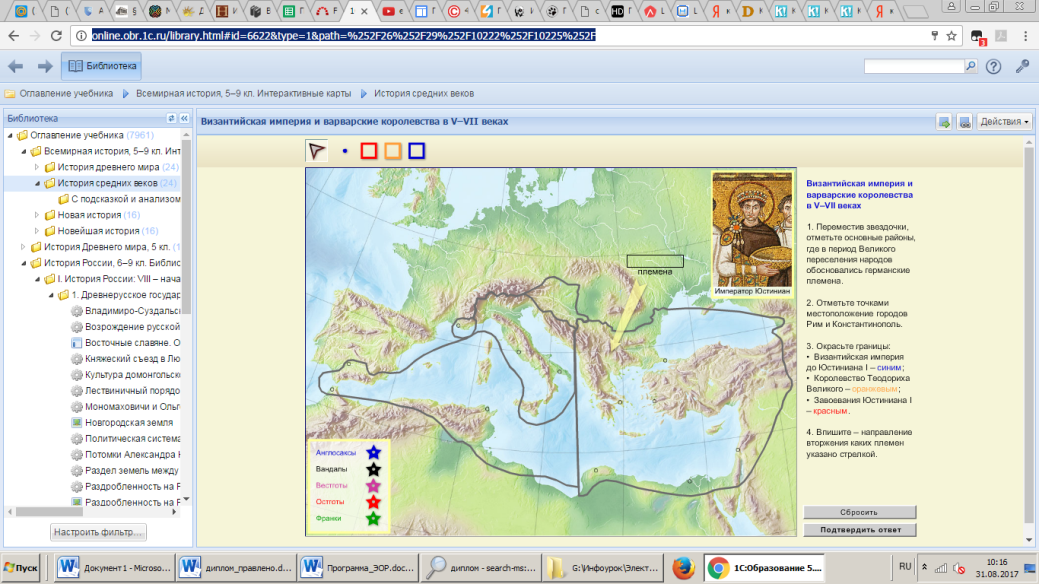Reload the page in Chrome
Screen dimensions: 1039x584
tap(56, 36)
